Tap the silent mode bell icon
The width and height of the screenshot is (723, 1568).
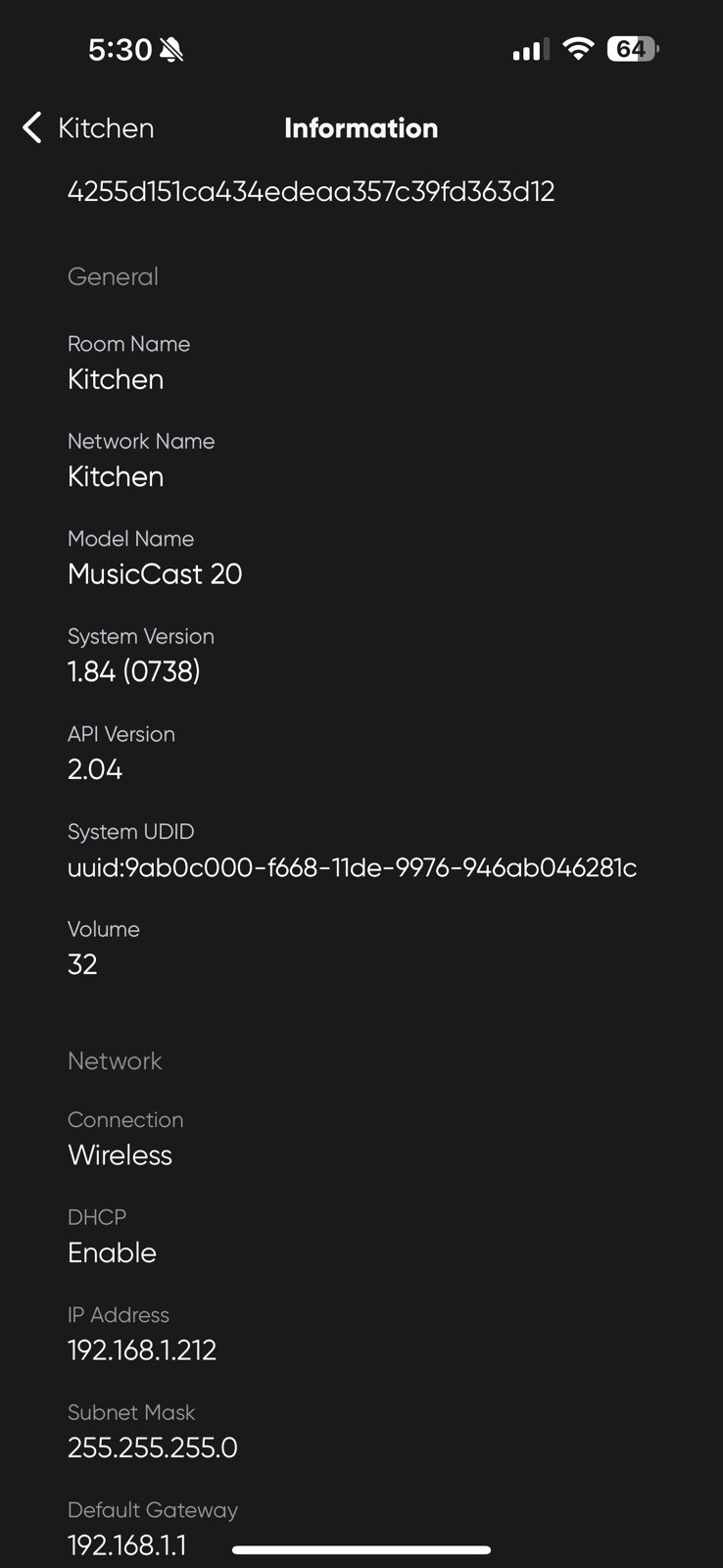click(x=171, y=49)
